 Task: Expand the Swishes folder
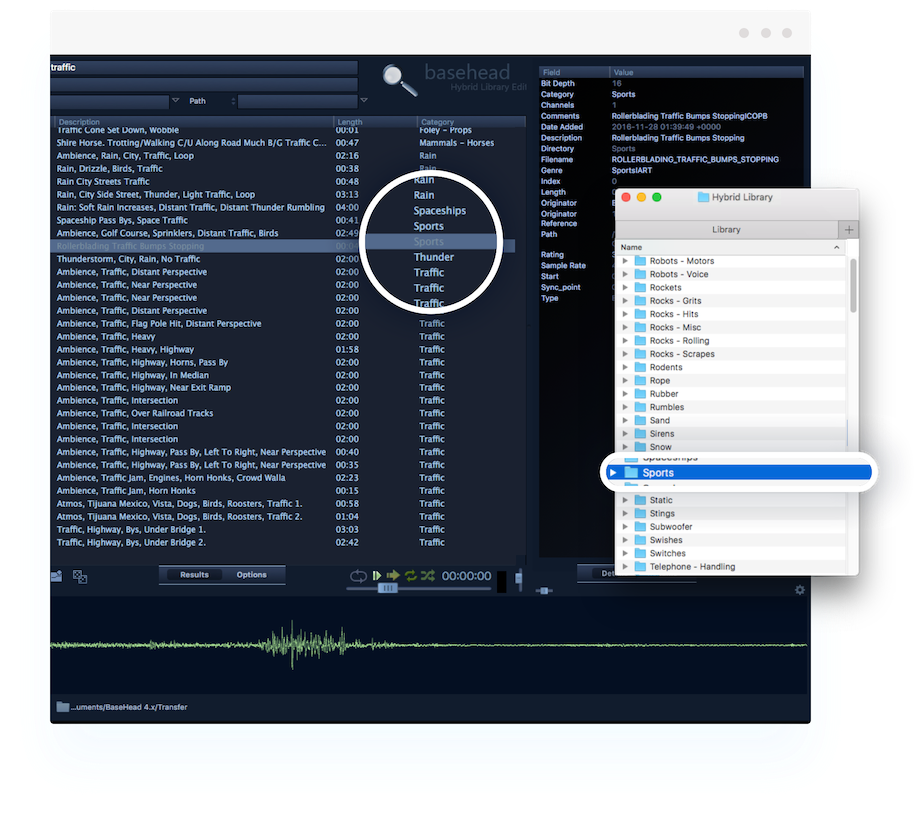[625, 540]
